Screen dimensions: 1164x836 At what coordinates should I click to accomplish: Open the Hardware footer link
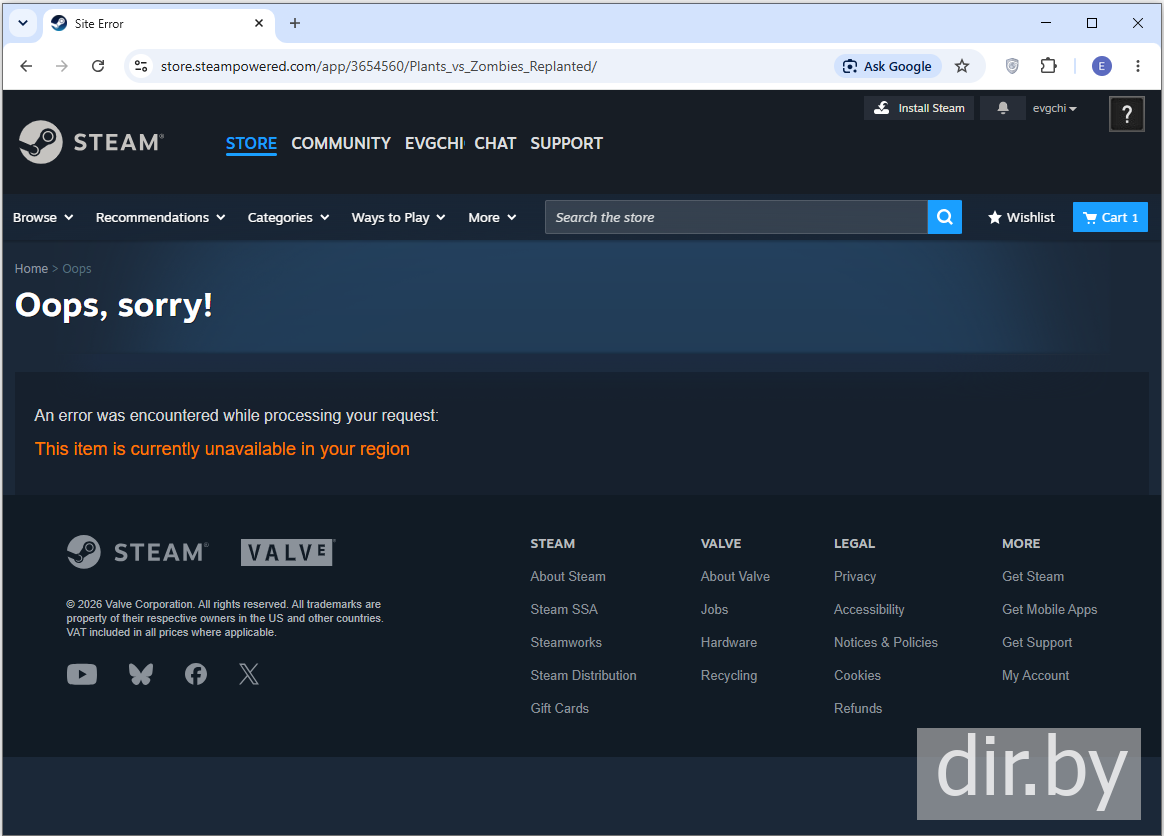tap(729, 642)
